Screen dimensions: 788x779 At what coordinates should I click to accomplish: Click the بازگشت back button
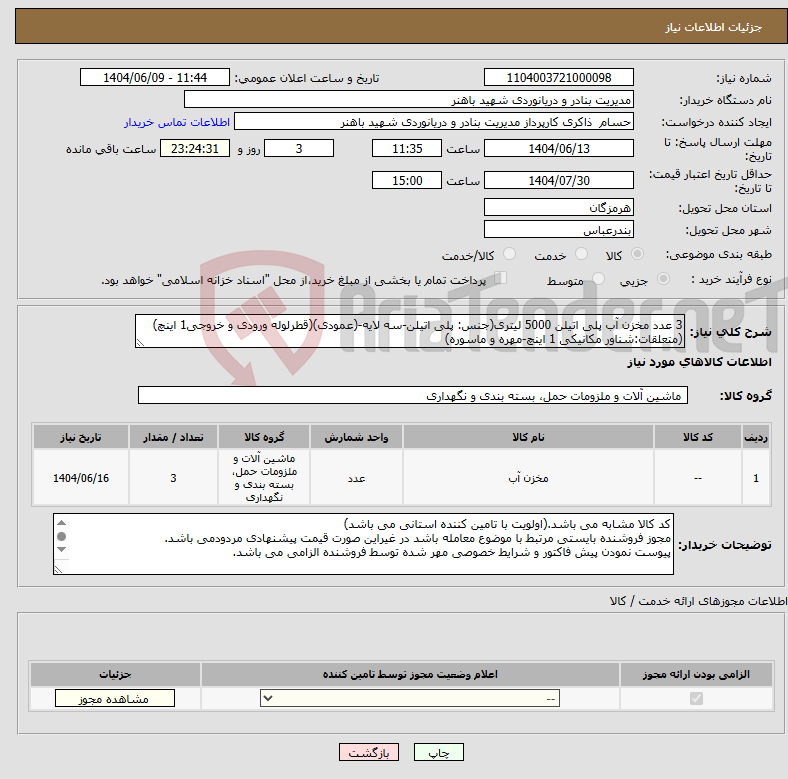pyautogui.click(x=369, y=753)
